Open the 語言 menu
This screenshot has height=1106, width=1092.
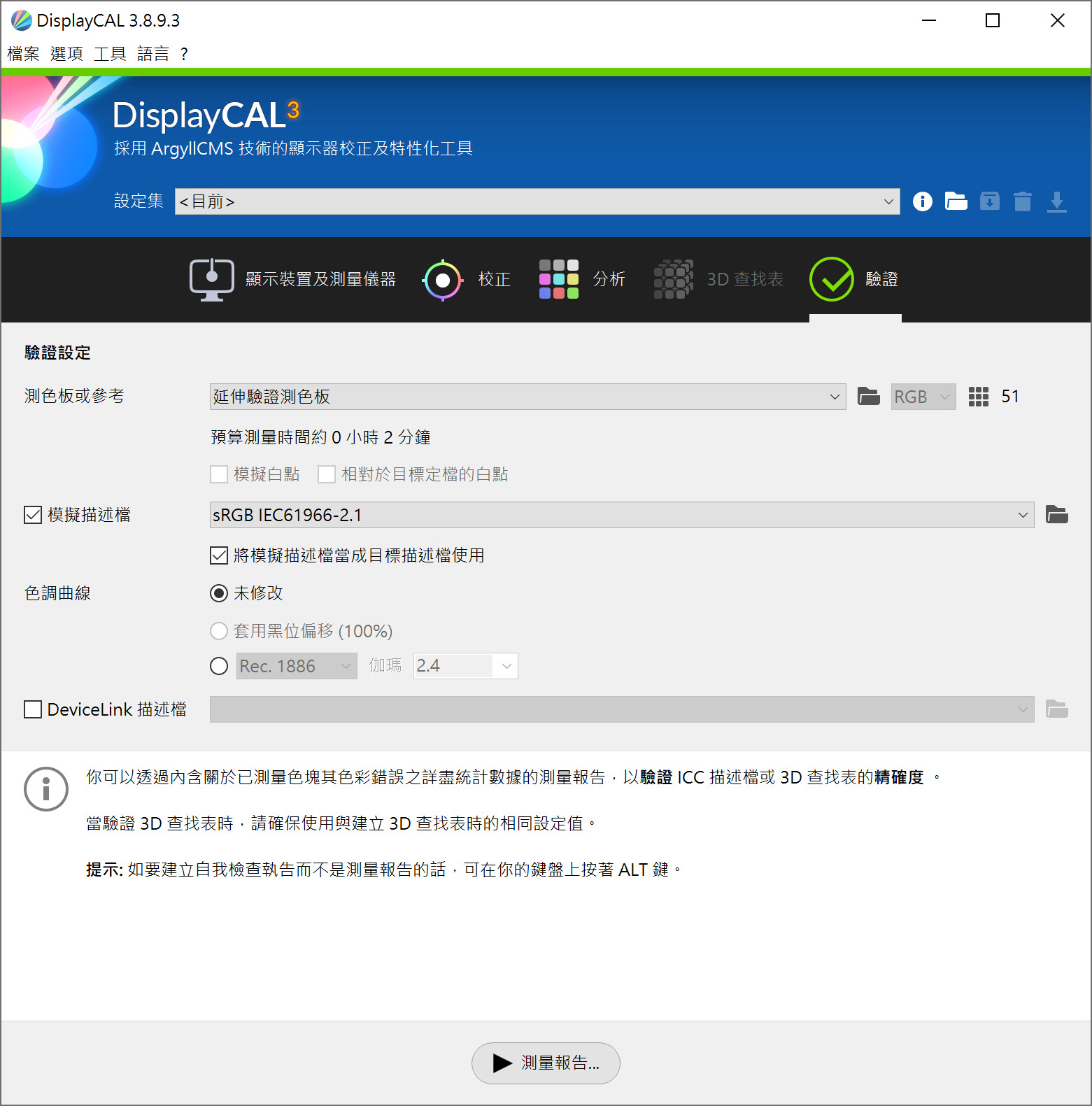154,54
